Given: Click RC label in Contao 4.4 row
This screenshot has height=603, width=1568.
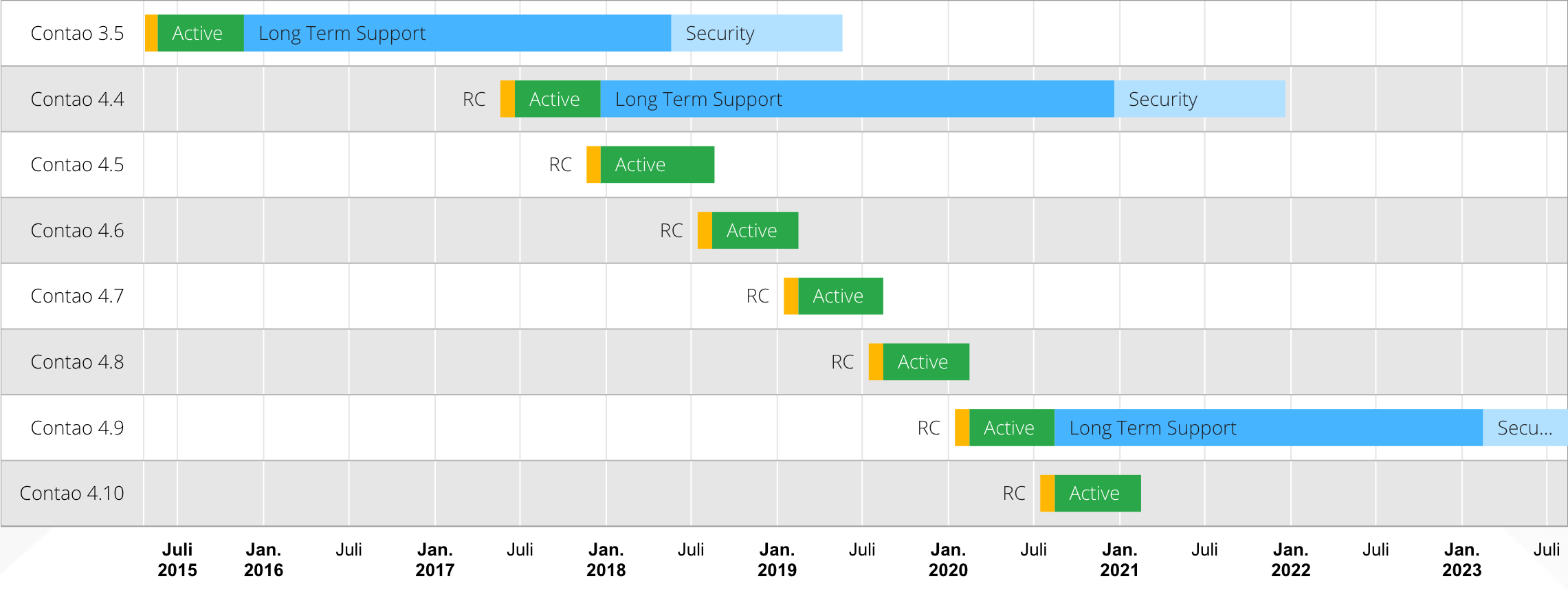Looking at the screenshot, I should click(474, 99).
